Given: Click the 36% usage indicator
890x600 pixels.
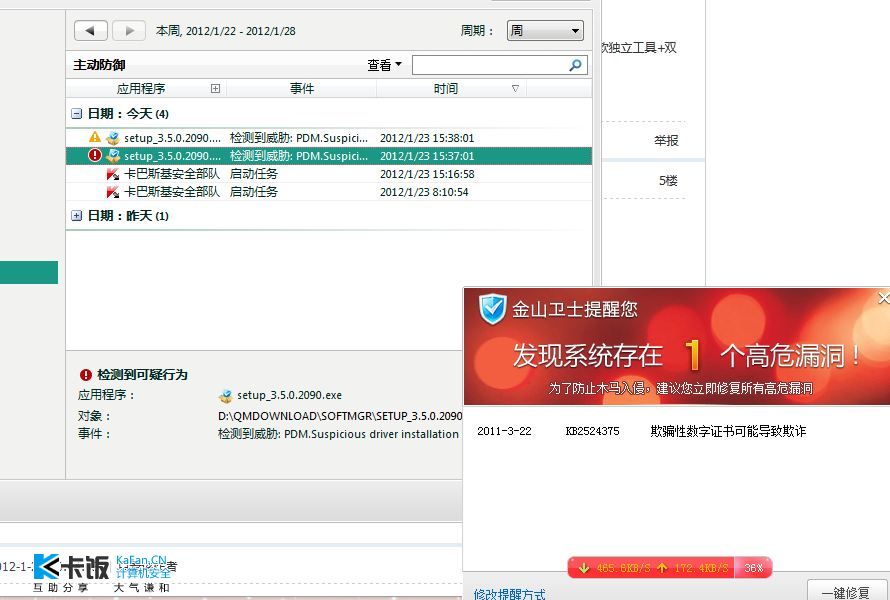Looking at the screenshot, I should click(x=753, y=568).
